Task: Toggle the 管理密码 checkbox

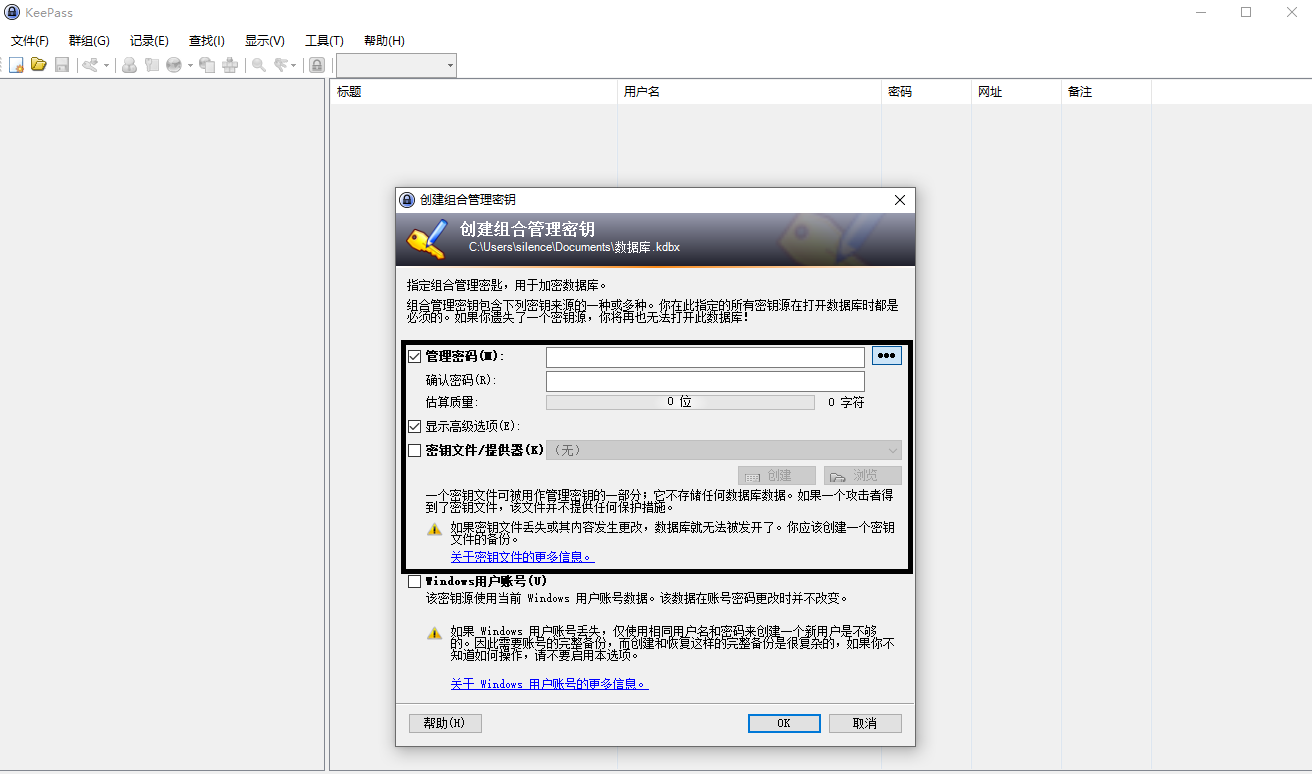Action: 415,356
